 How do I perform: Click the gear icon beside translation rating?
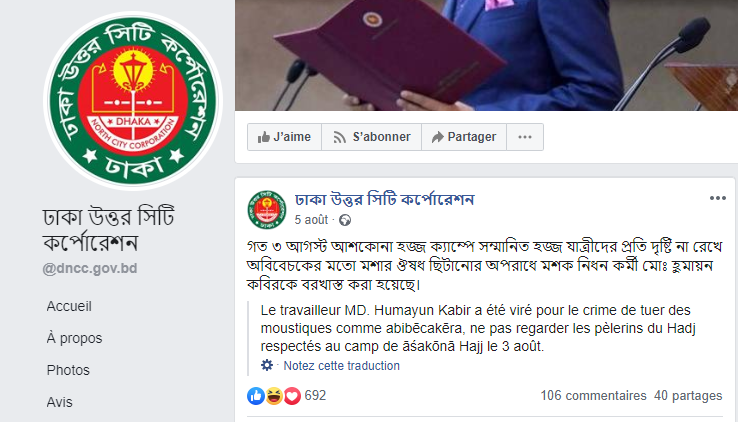(267, 365)
